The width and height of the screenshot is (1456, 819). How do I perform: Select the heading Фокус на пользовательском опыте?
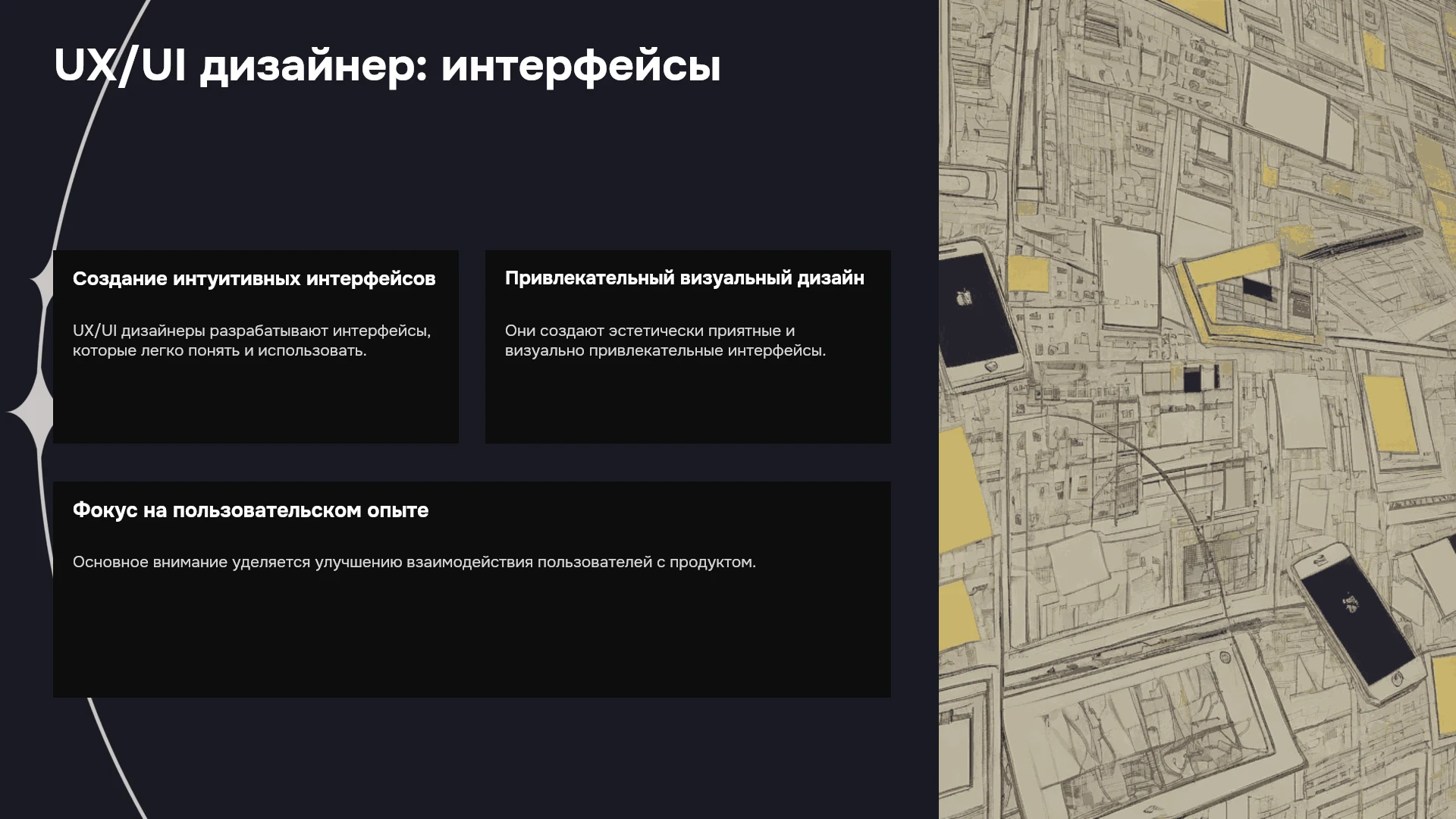point(250,510)
